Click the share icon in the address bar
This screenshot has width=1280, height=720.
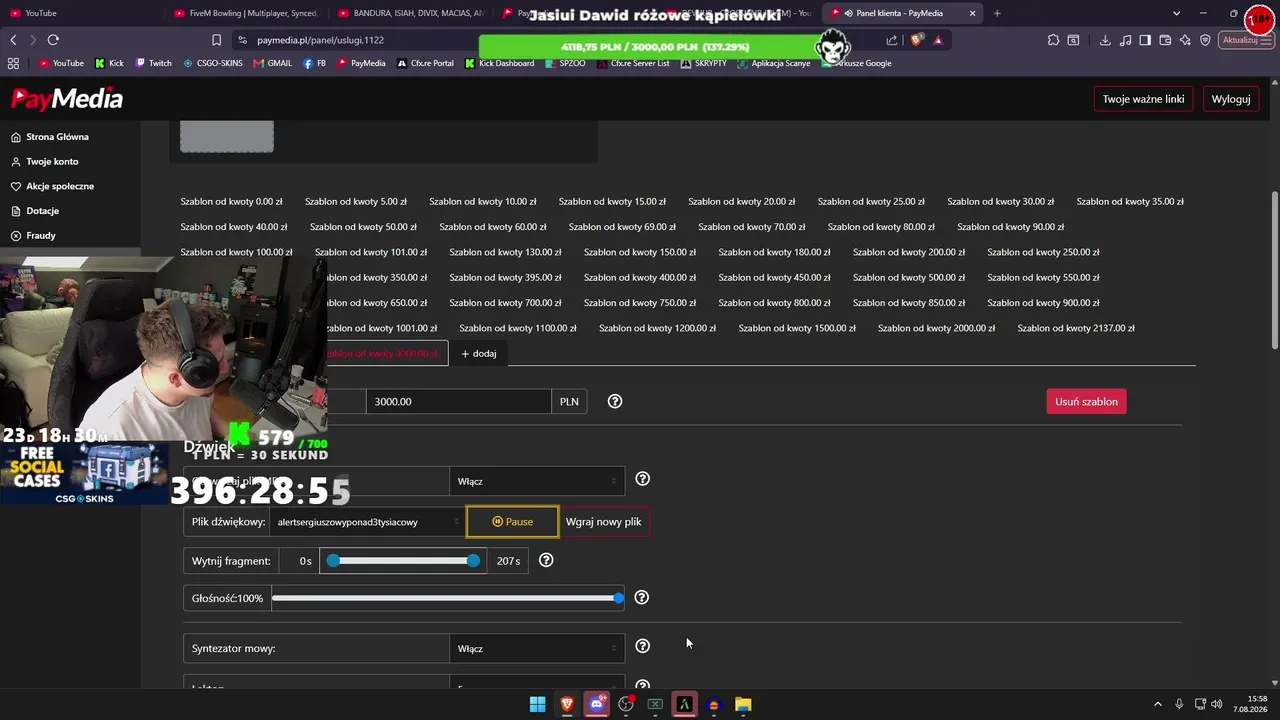pyautogui.click(x=892, y=40)
